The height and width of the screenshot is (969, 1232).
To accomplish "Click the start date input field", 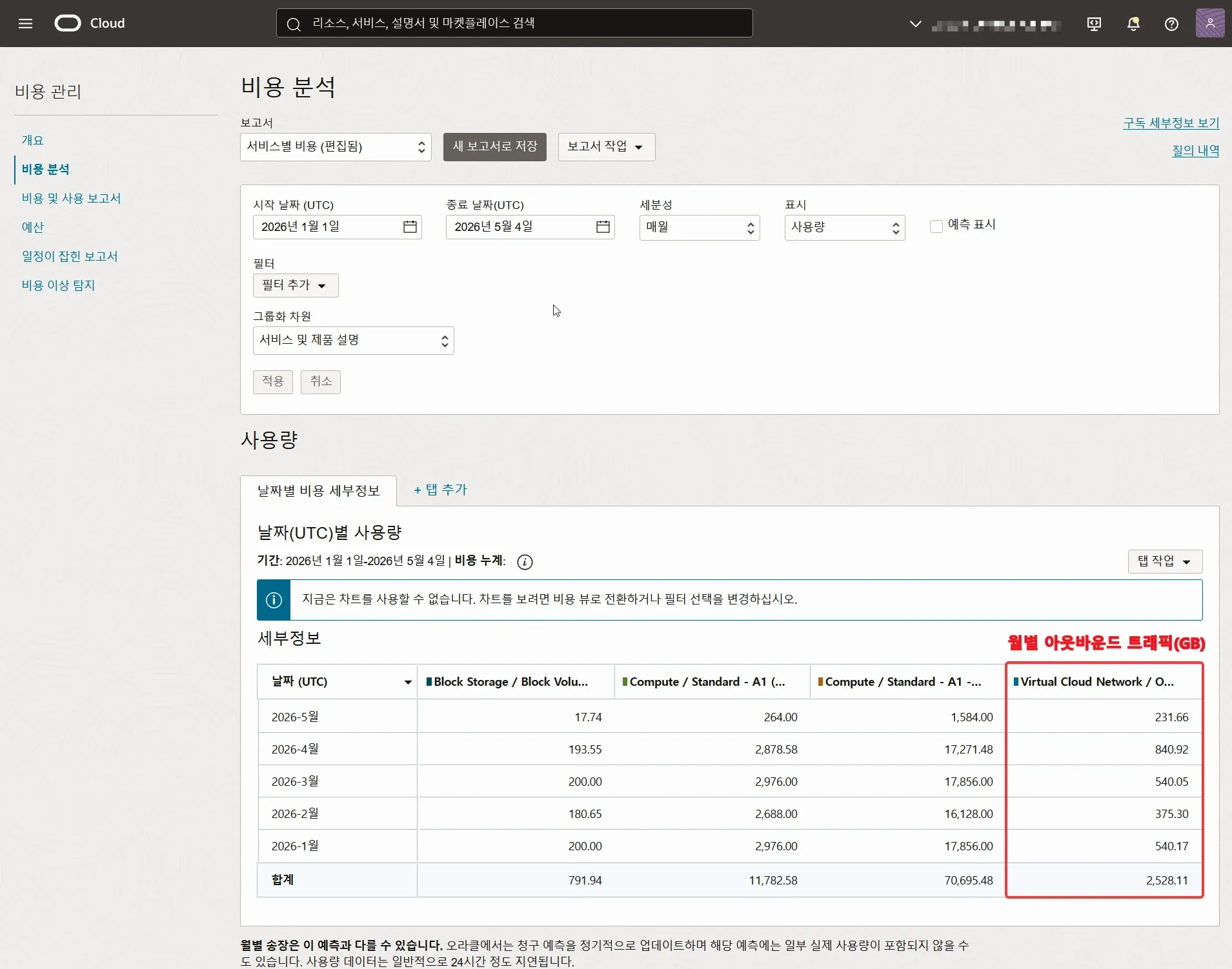I will pos(338,227).
